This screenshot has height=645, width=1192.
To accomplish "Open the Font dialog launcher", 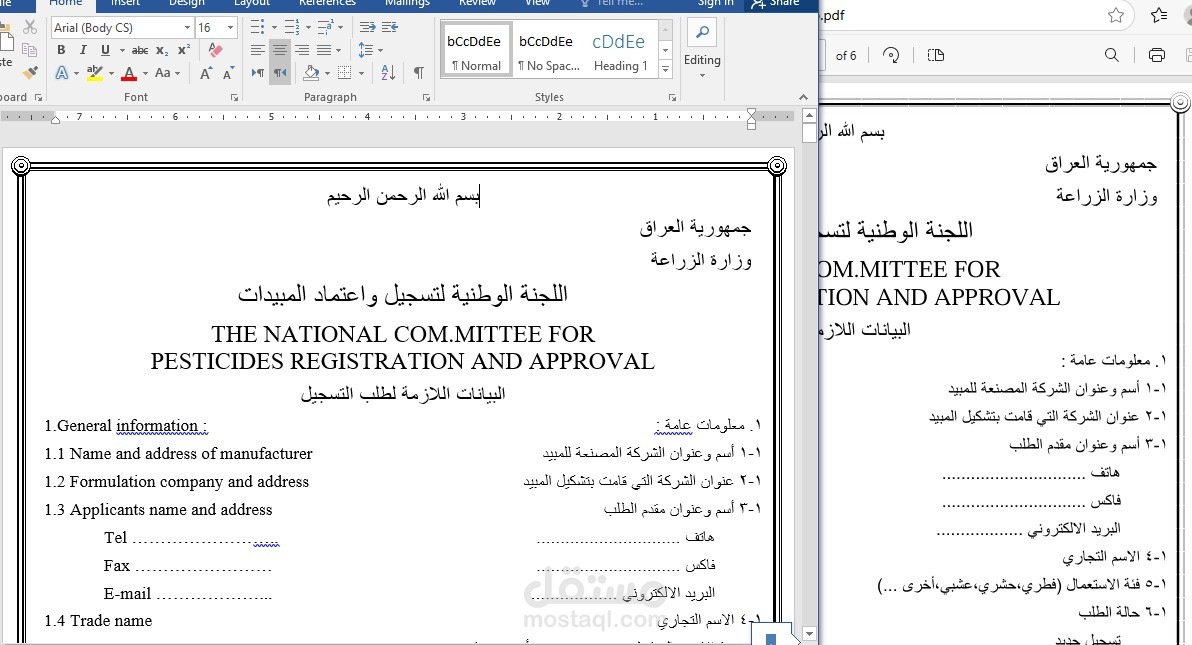I will [234, 97].
